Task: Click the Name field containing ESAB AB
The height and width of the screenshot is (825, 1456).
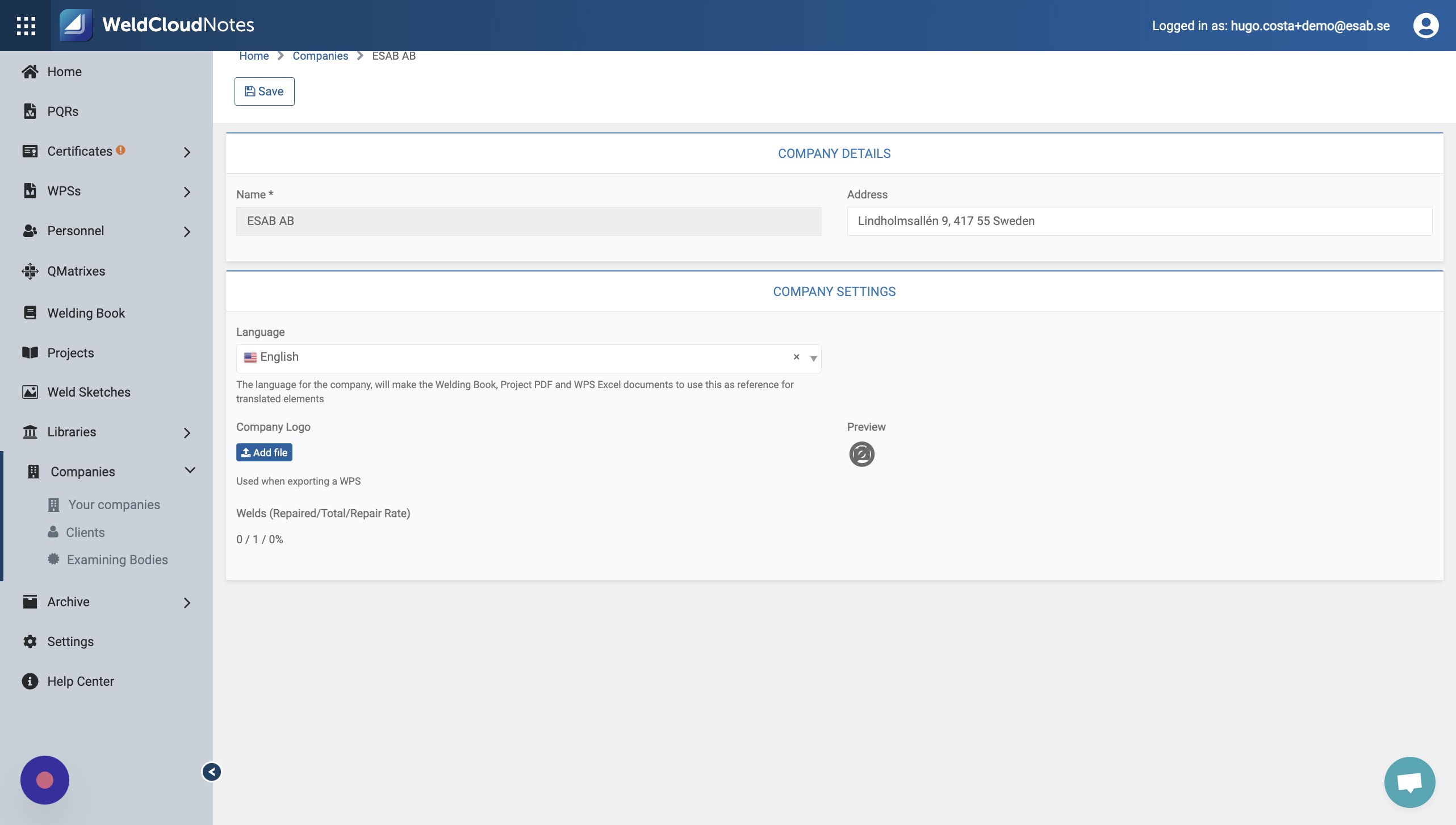Action: (529, 221)
